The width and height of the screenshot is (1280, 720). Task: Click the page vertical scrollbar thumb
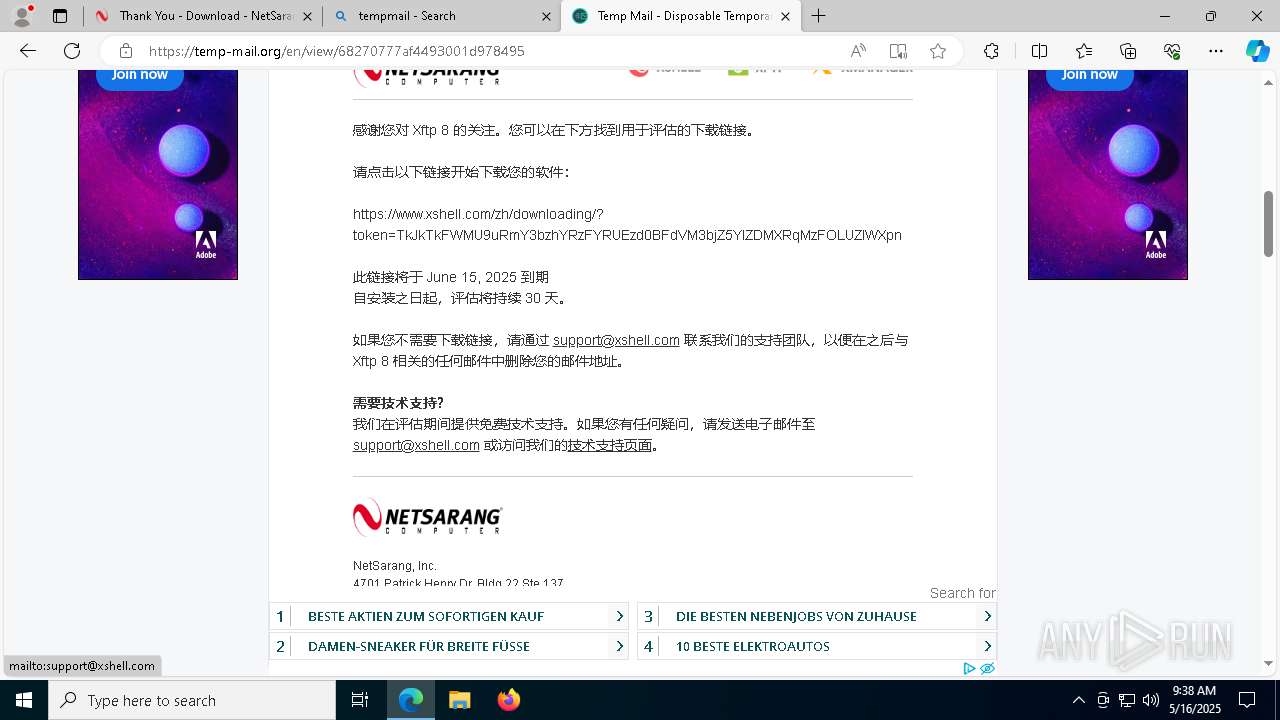tap(1268, 223)
